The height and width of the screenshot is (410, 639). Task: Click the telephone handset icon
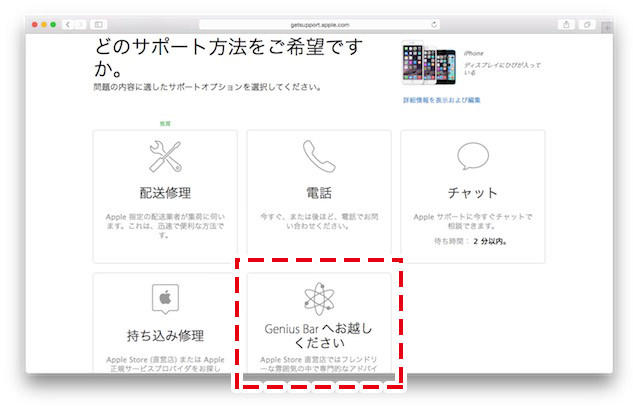pos(319,157)
